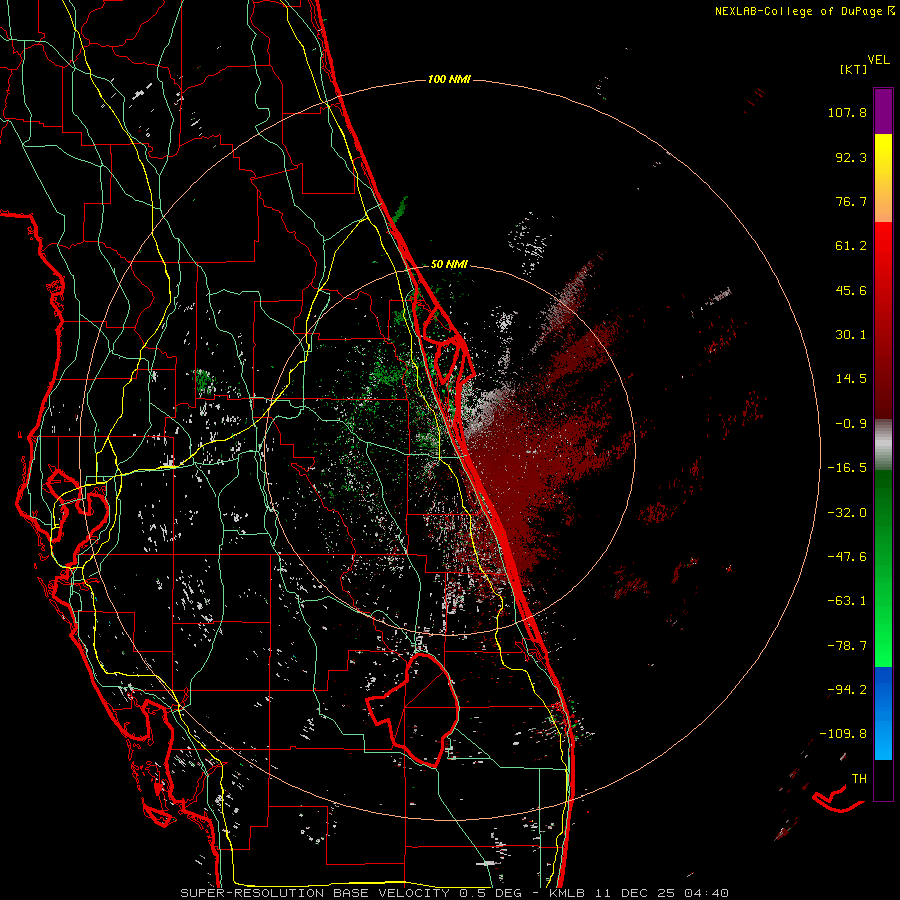Click the 14.5 velocity scale value
The image size is (900, 900).
851,379
